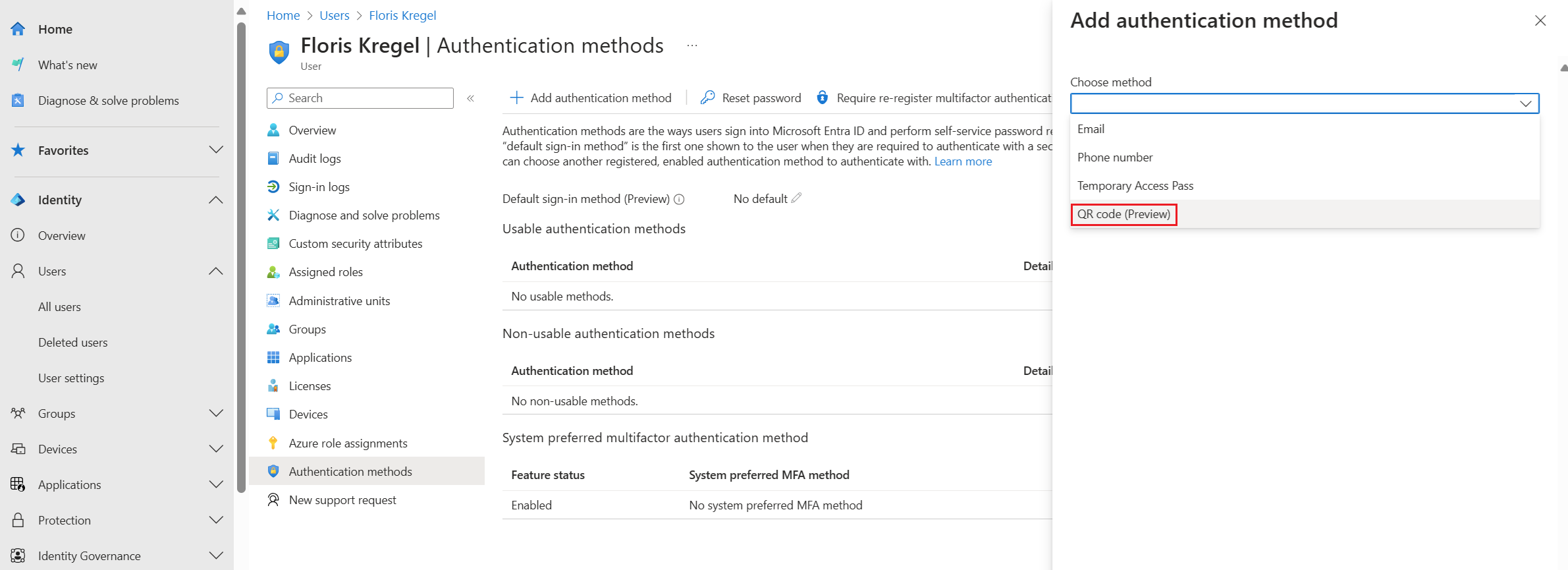Select the Authentication methods shield icon
Viewport: 1568px width, 570px height.
pos(273,471)
